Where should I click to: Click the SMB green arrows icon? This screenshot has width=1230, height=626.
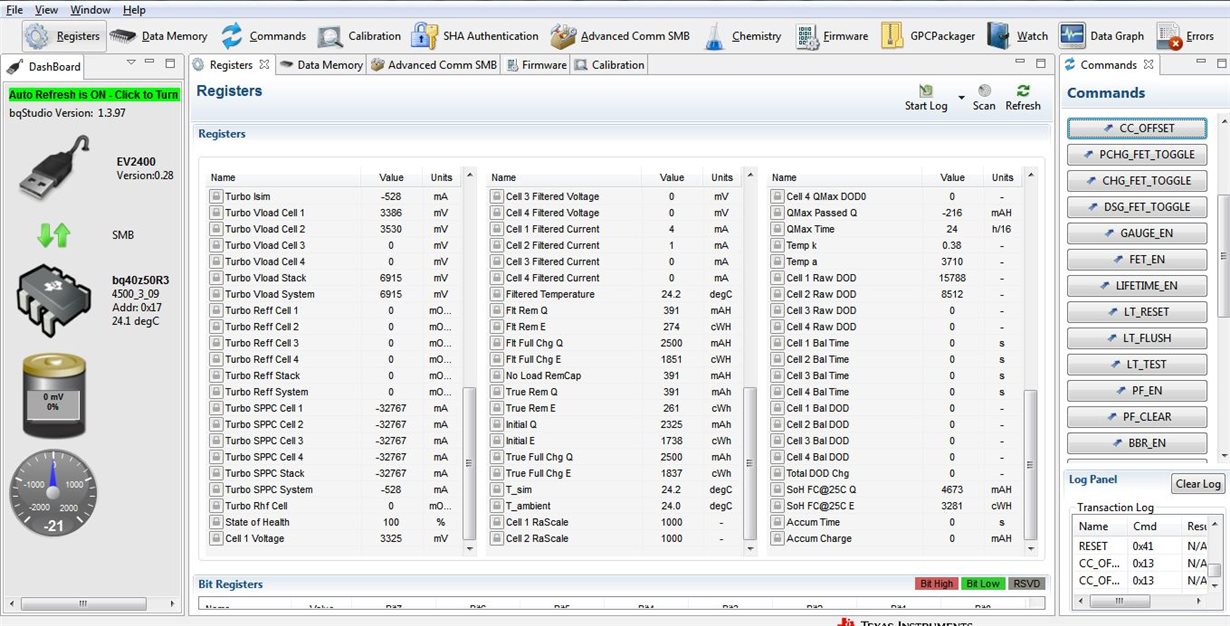[54, 236]
